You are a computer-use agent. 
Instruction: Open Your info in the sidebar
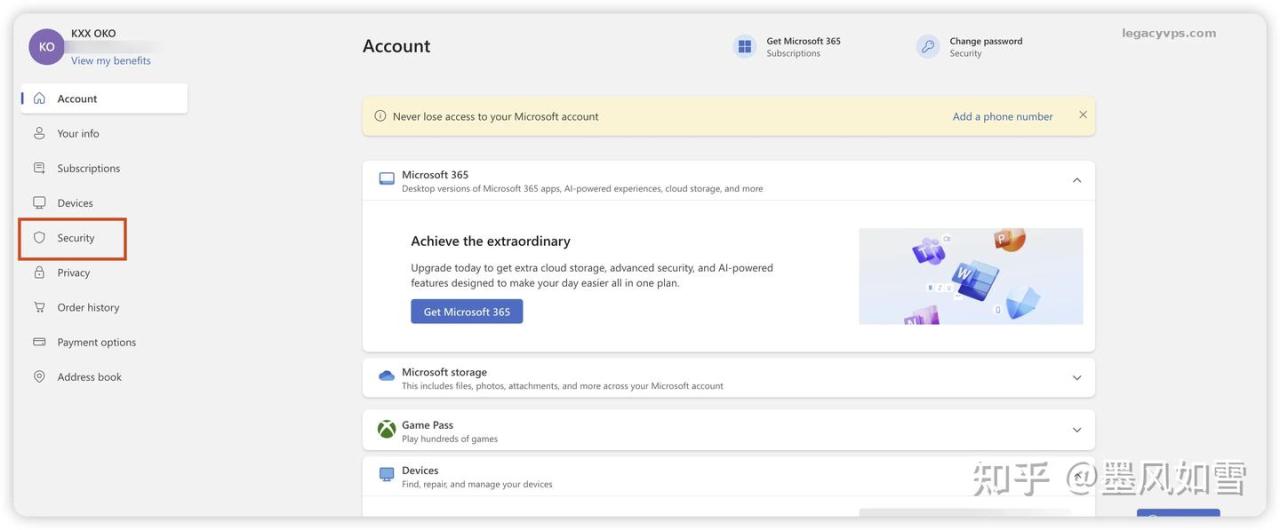click(x=78, y=134)
